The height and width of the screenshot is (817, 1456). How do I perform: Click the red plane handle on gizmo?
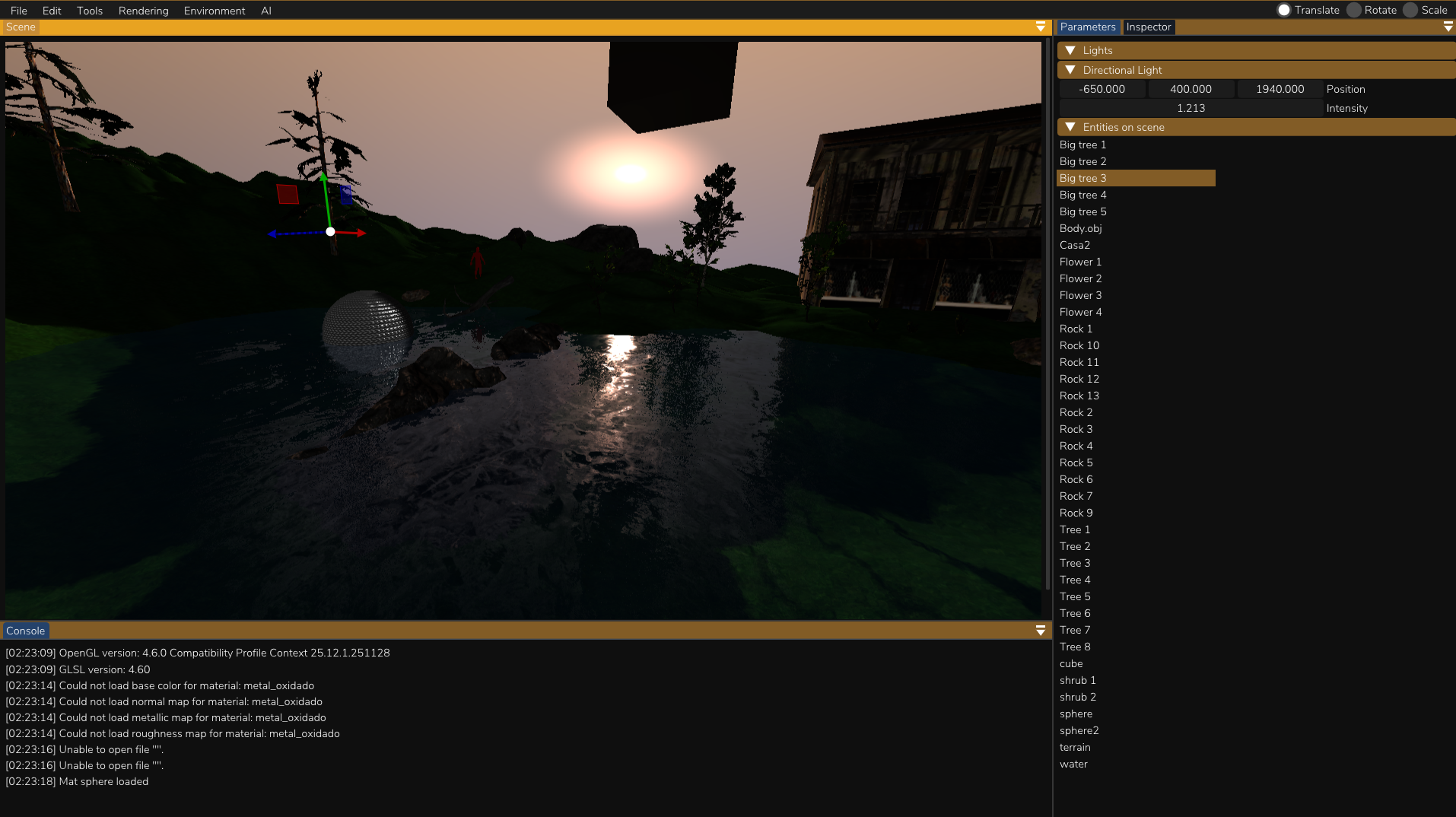click(x=288, y=194)
